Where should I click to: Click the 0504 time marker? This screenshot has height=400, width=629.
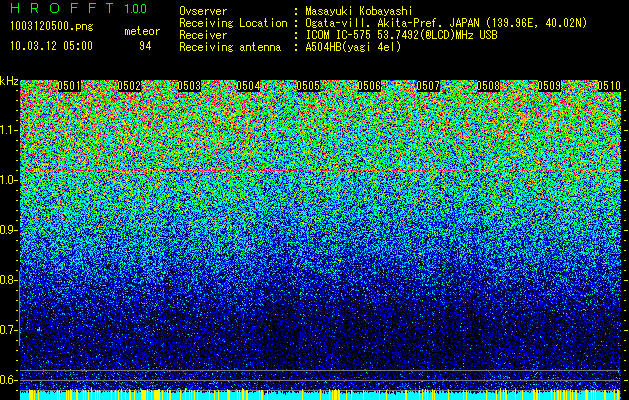pos(248,86)
